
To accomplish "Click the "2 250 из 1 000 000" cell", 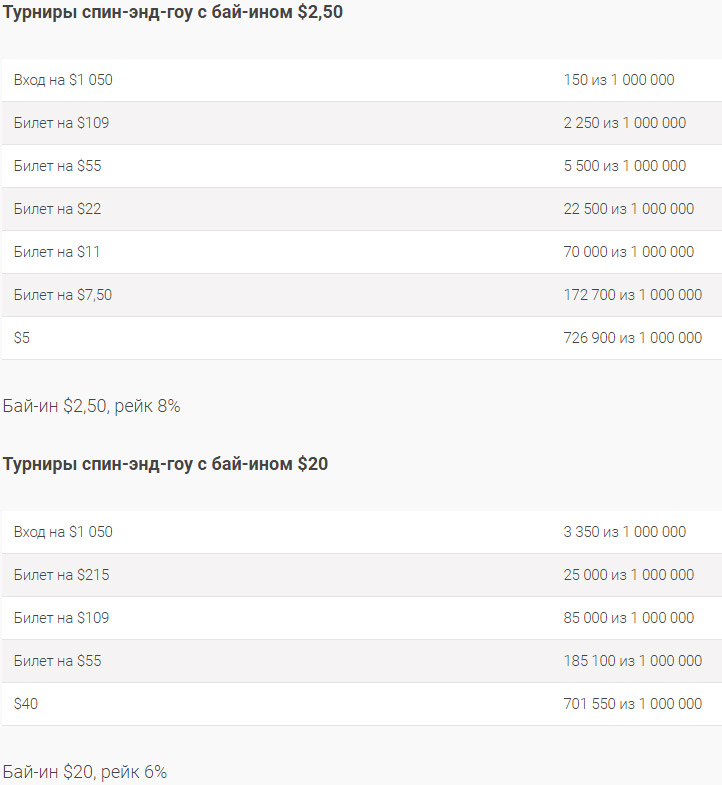I will 624,123.
